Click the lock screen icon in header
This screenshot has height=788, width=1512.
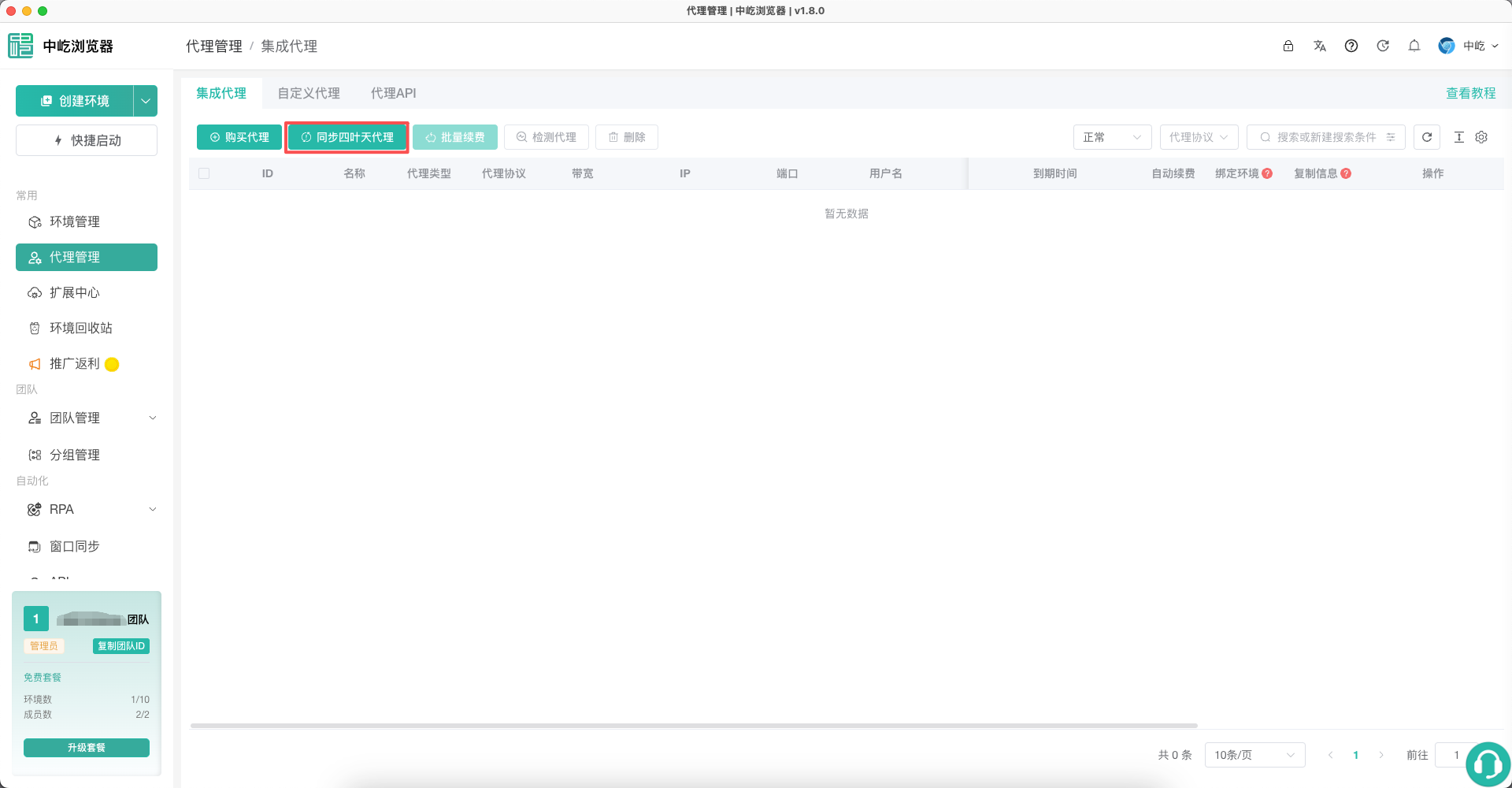1288,46
